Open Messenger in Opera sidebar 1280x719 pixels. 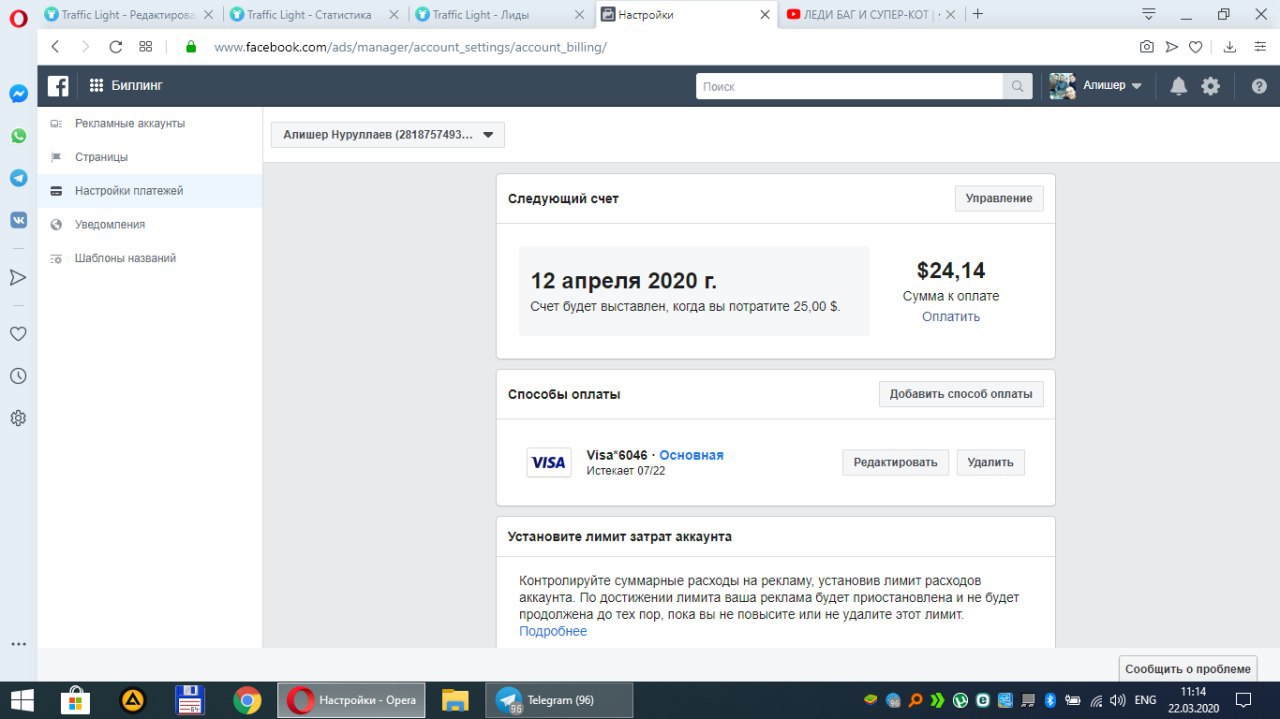coord(18,93)
